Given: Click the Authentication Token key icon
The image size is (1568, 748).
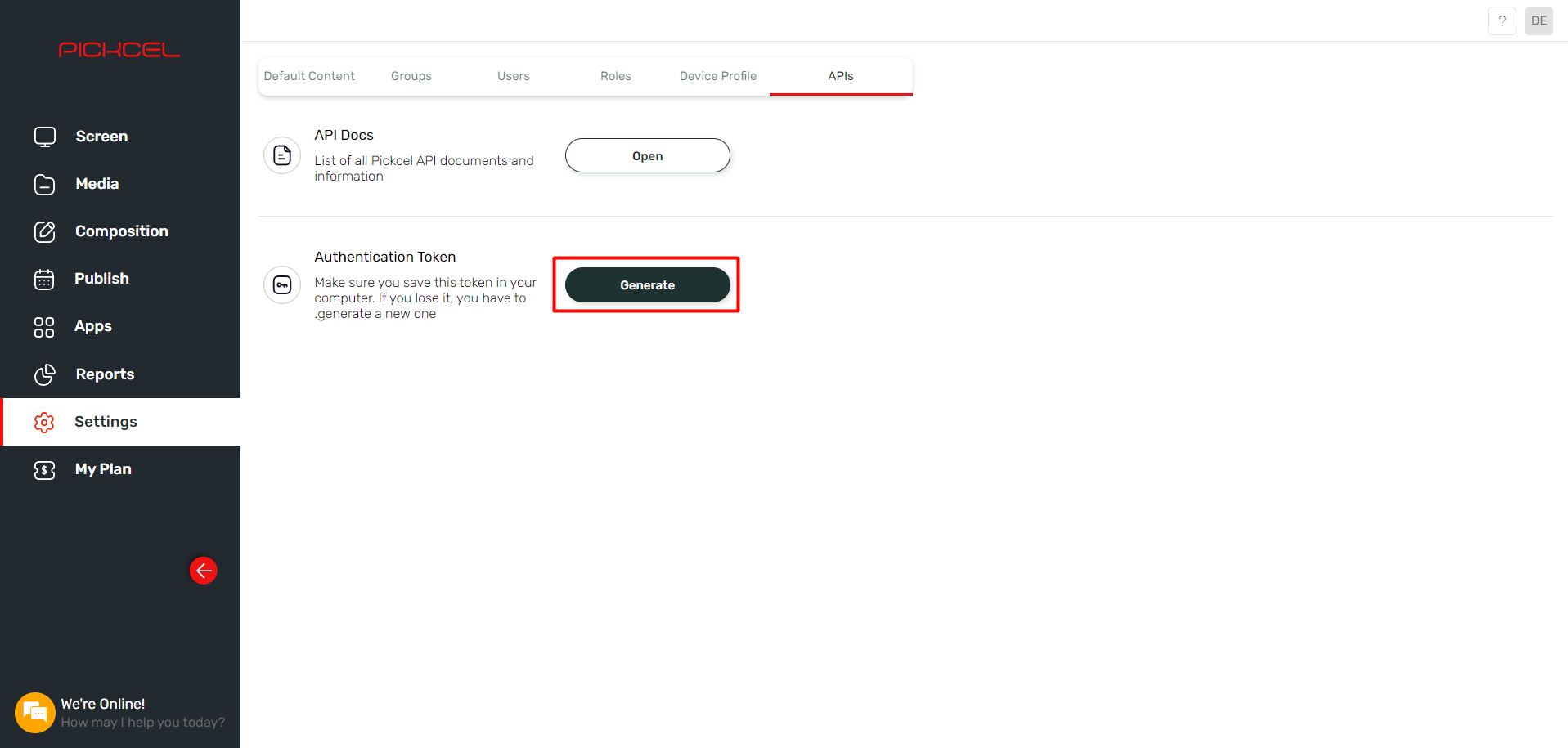Looking at the screenshot, I should click(281, 284).
